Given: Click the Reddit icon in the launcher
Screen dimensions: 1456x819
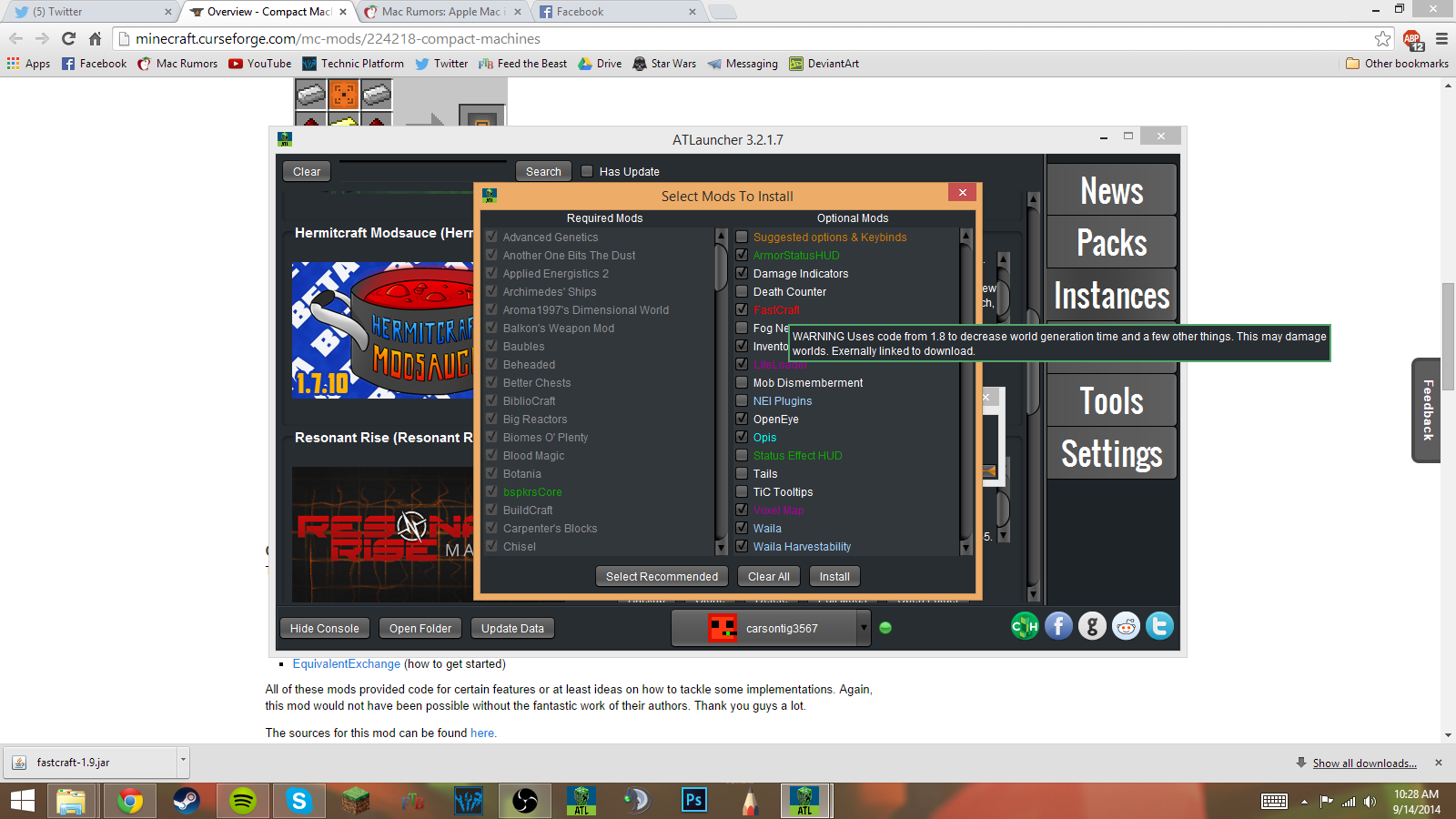Looking at the screenshot, I should (x=1126, y=626).
